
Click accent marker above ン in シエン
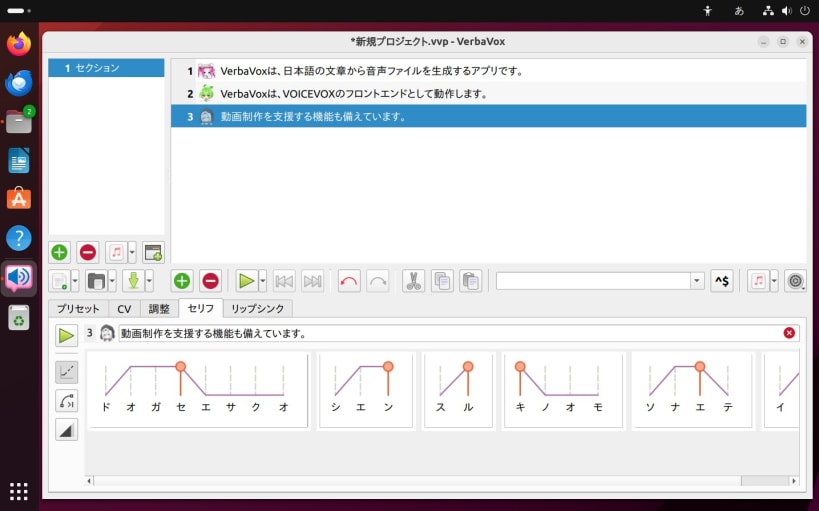pos(388,366)
